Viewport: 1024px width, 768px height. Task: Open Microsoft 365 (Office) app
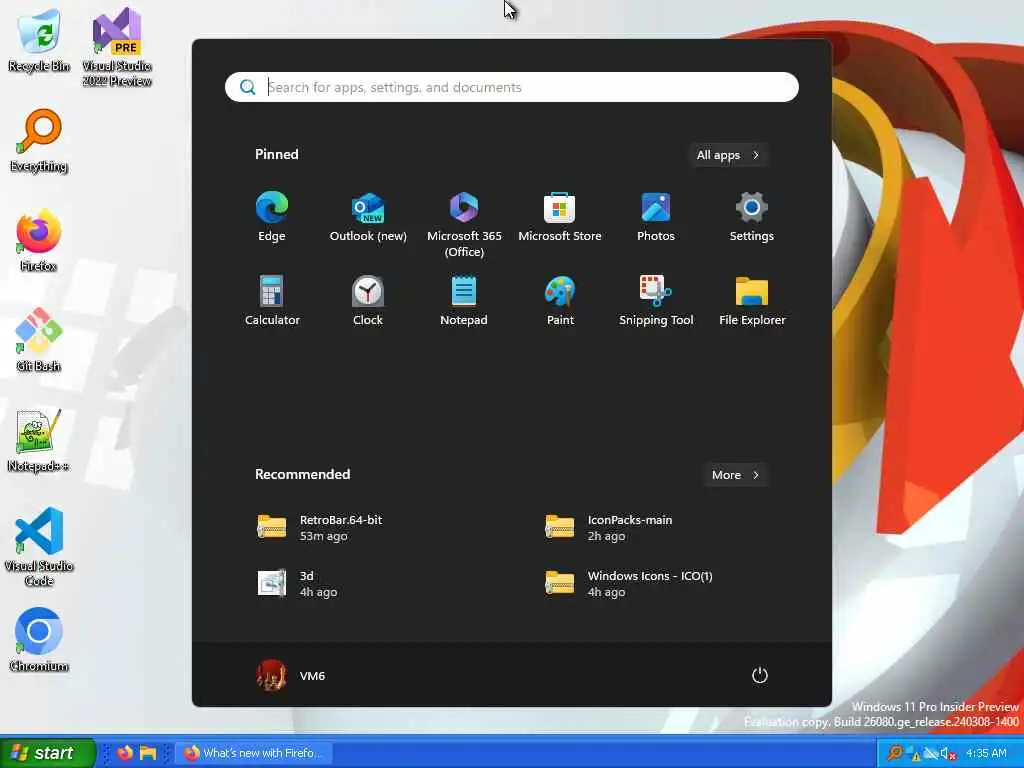[464, 225]
